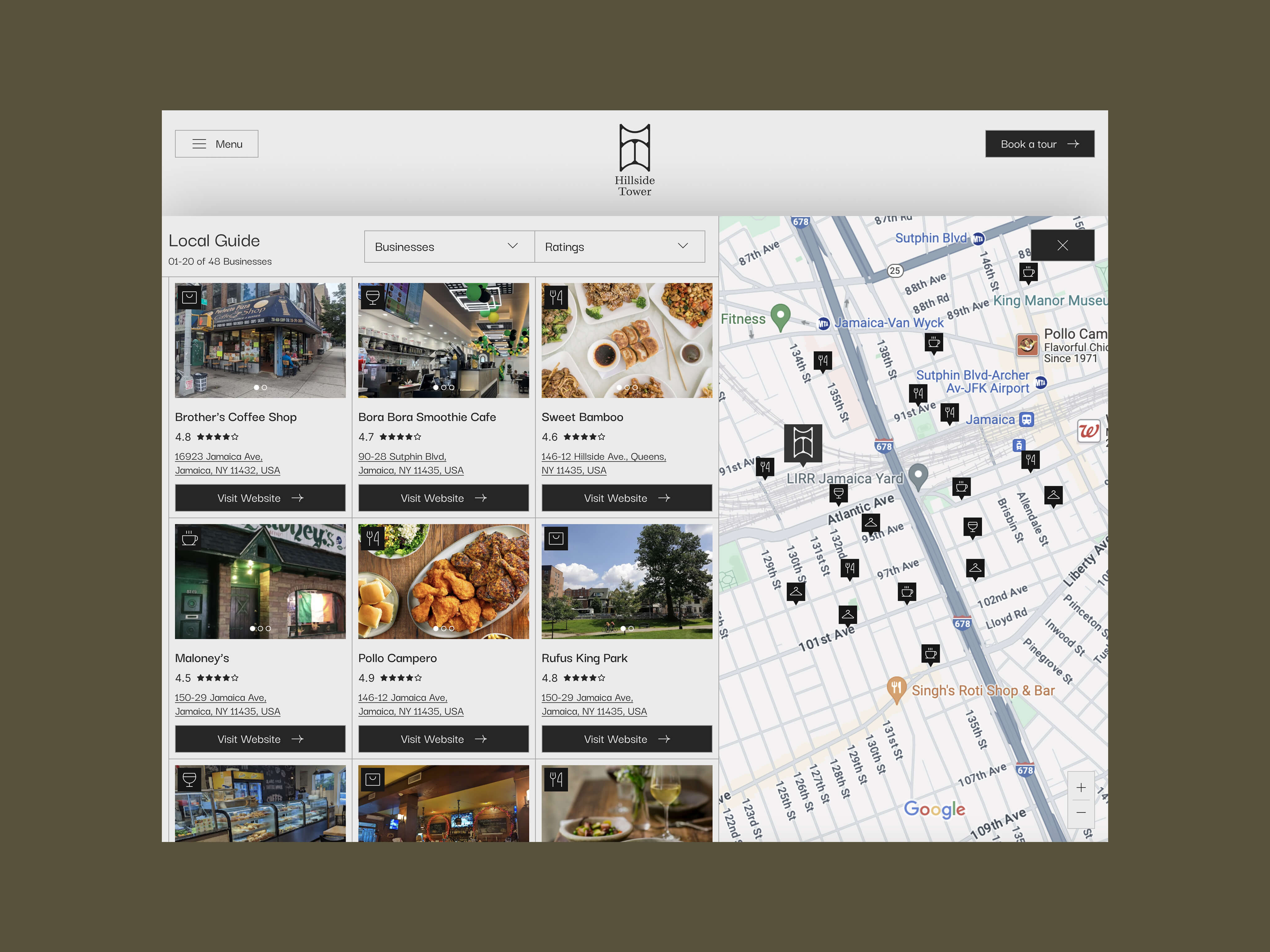Click the Google logo on map

(x=934, y=809)
